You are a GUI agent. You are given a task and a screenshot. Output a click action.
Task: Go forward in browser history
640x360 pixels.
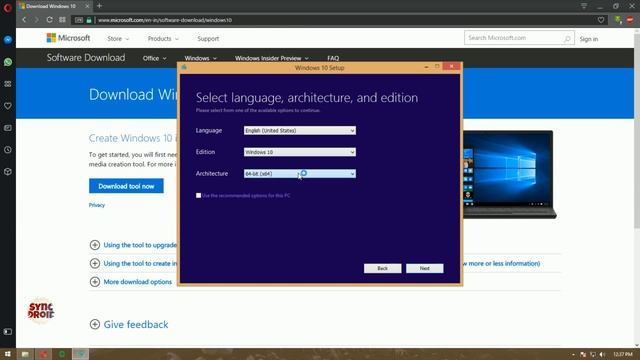click(36, 20)
